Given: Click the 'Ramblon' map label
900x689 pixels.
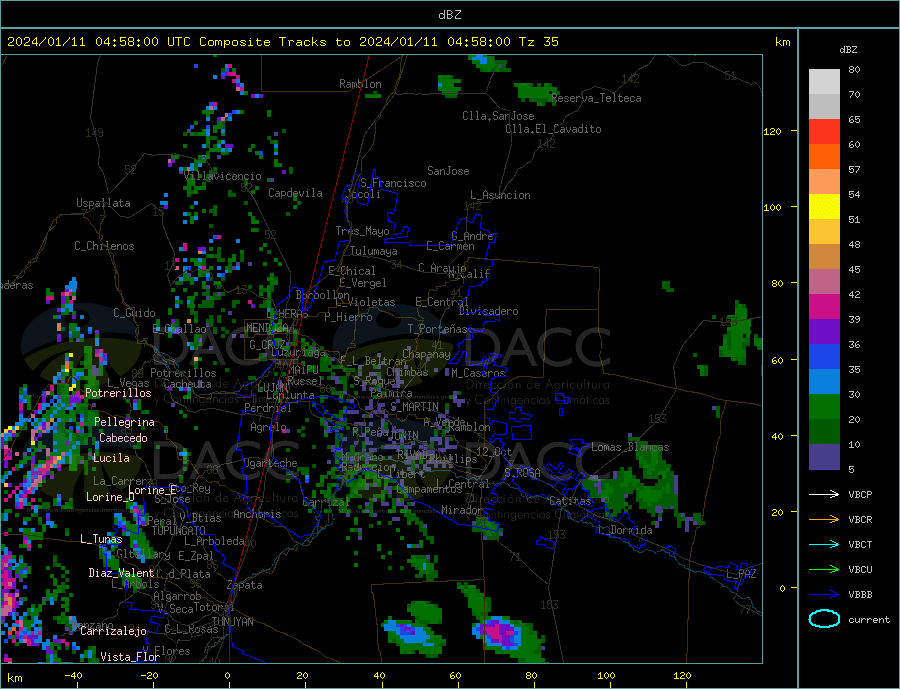Looking at the screenshot, I should point(360,84).
